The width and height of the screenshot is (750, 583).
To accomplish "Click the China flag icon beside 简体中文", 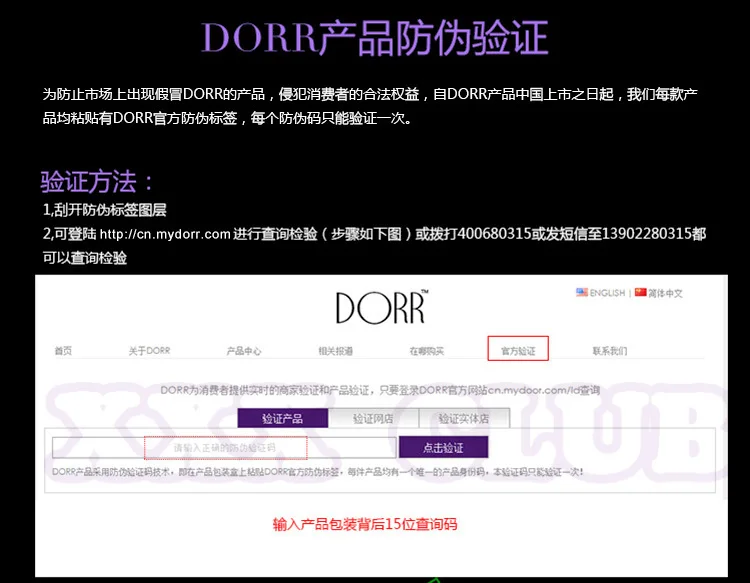I will 640,292.
